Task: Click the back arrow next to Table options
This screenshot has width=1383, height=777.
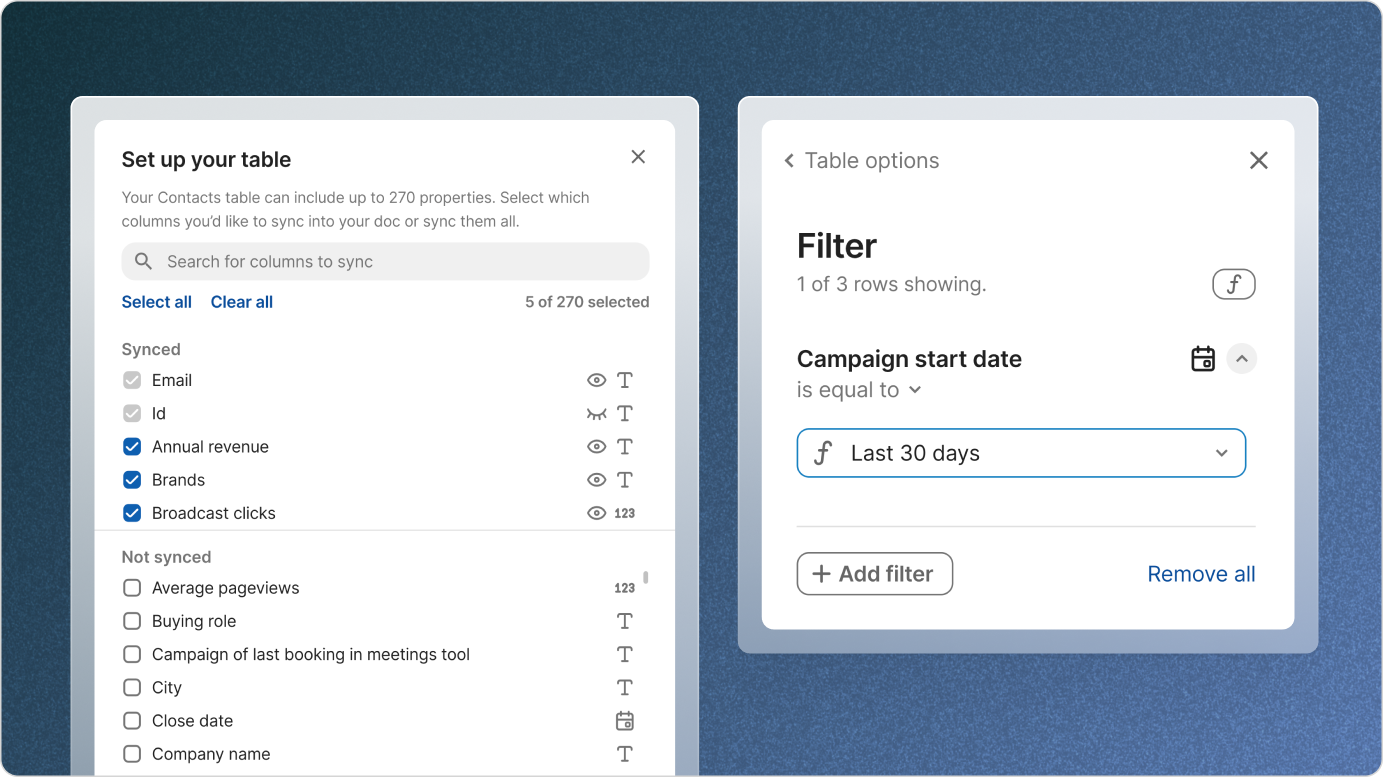Action: click(x=788, y=160)
